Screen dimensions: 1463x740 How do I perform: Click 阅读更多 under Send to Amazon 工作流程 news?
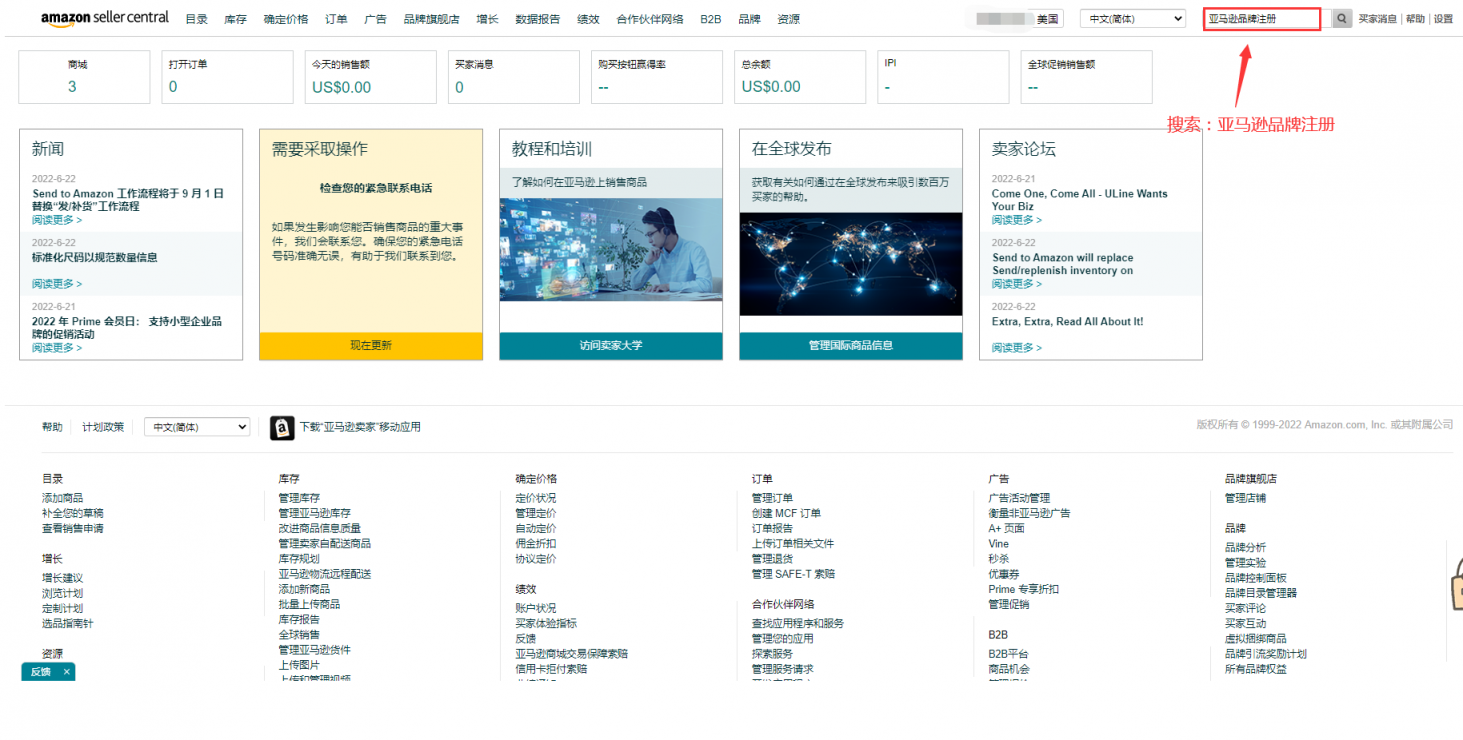click(x=57, y=220)
